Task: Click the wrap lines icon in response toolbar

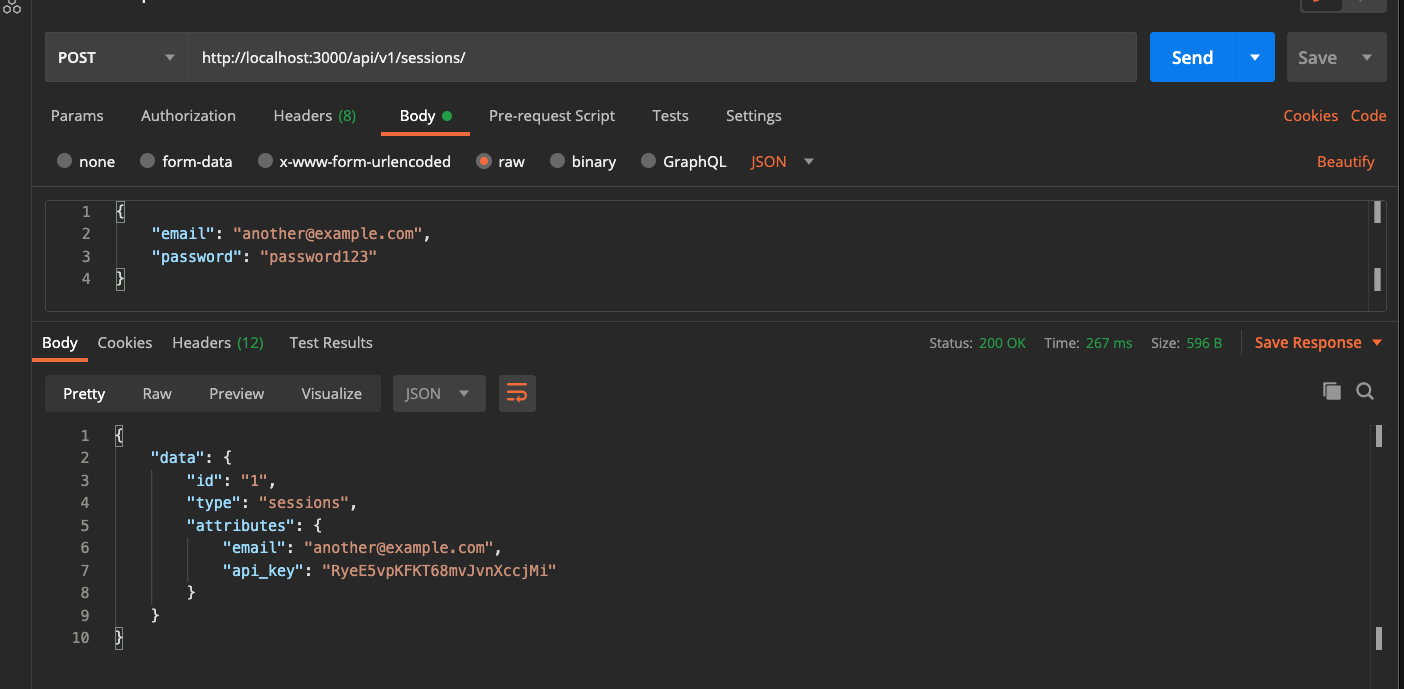Action: click(517, 393)
